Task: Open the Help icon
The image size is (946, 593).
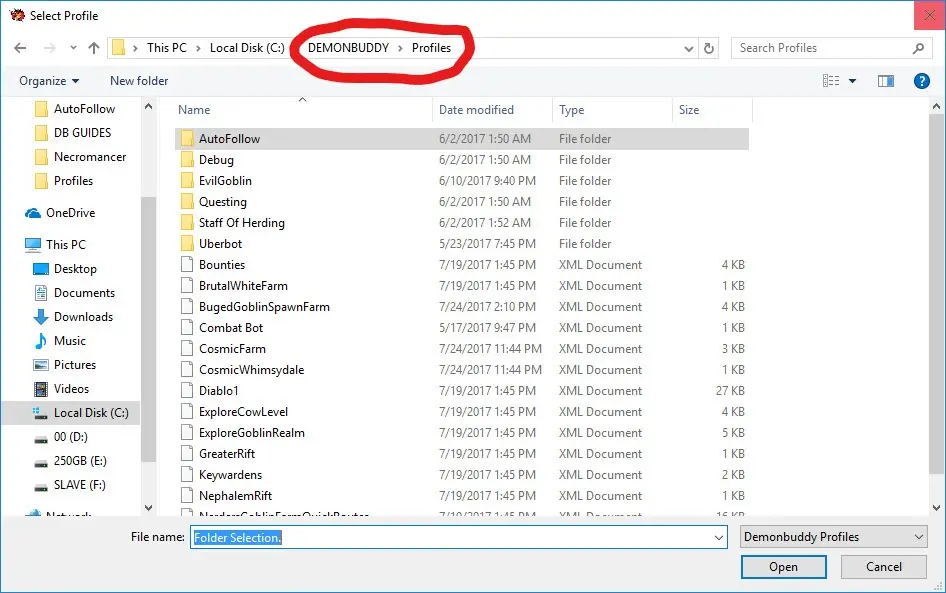Action: (921, 81)
